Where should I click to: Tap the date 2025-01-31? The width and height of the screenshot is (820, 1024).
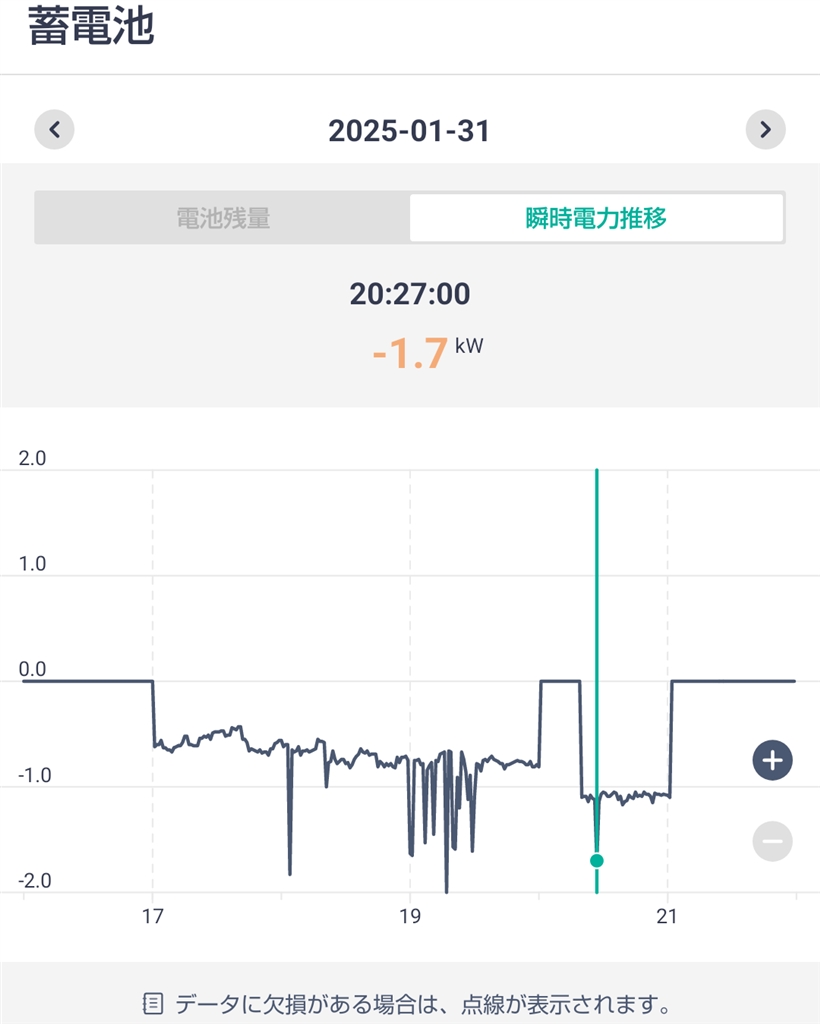(409, 130)
